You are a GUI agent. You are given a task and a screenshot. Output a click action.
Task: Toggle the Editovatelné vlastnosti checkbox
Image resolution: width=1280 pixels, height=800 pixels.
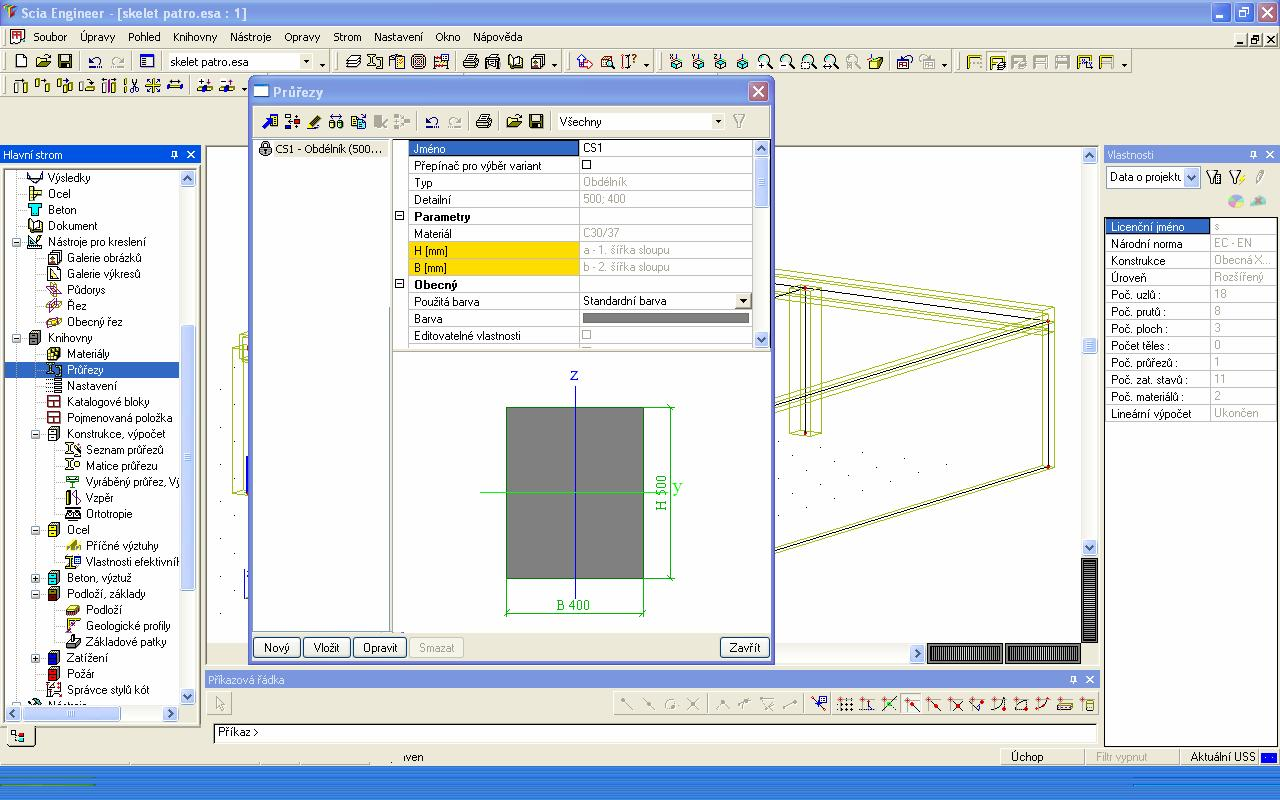click(587, 335)
